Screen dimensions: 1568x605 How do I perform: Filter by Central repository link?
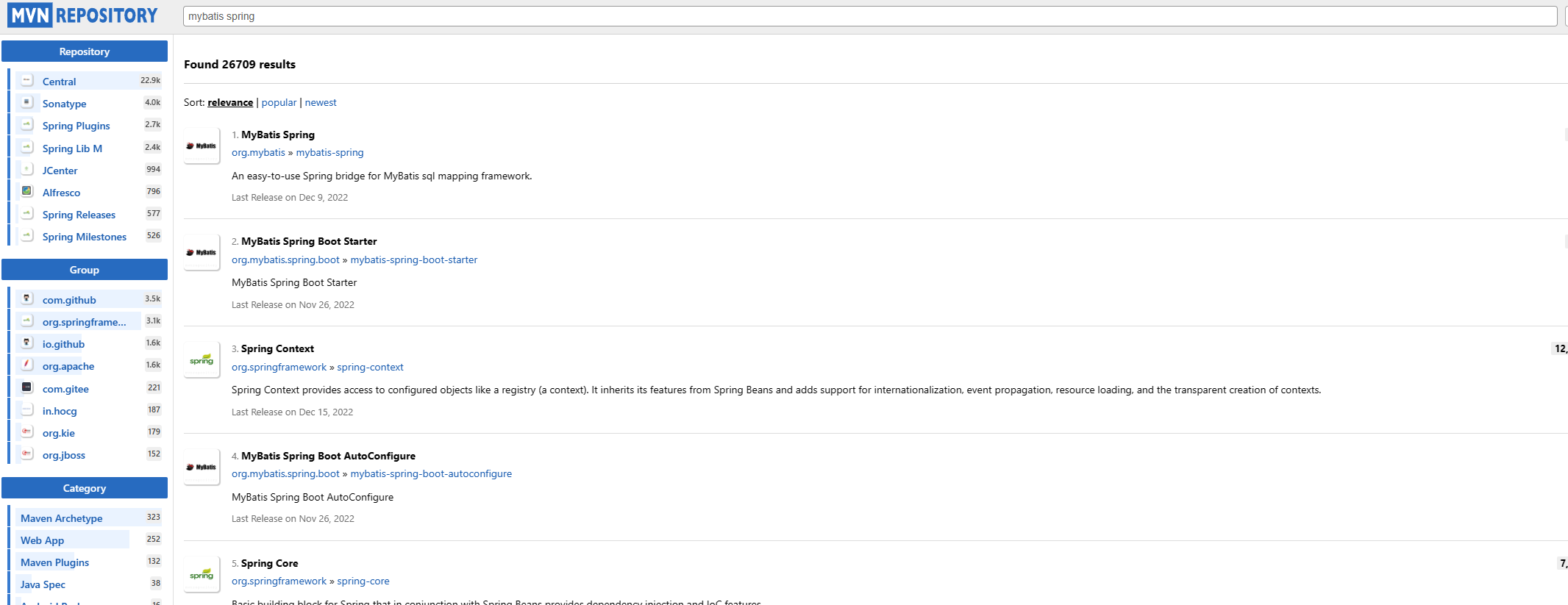click(59, 82)
